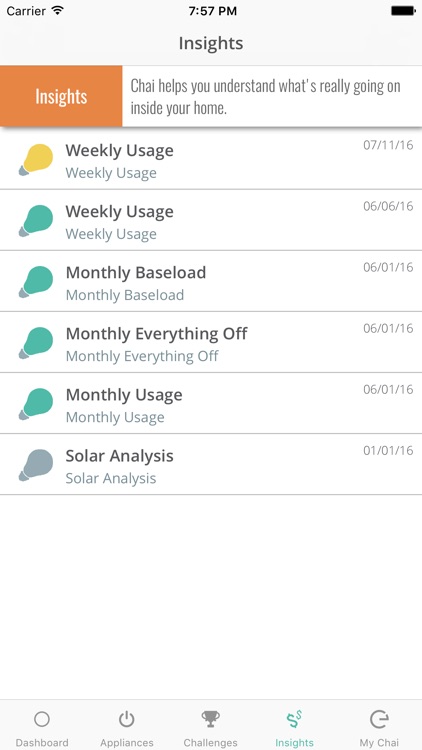Tap the Chai description banner text
The image size is (422, 750).
click(x=266, y=97)
